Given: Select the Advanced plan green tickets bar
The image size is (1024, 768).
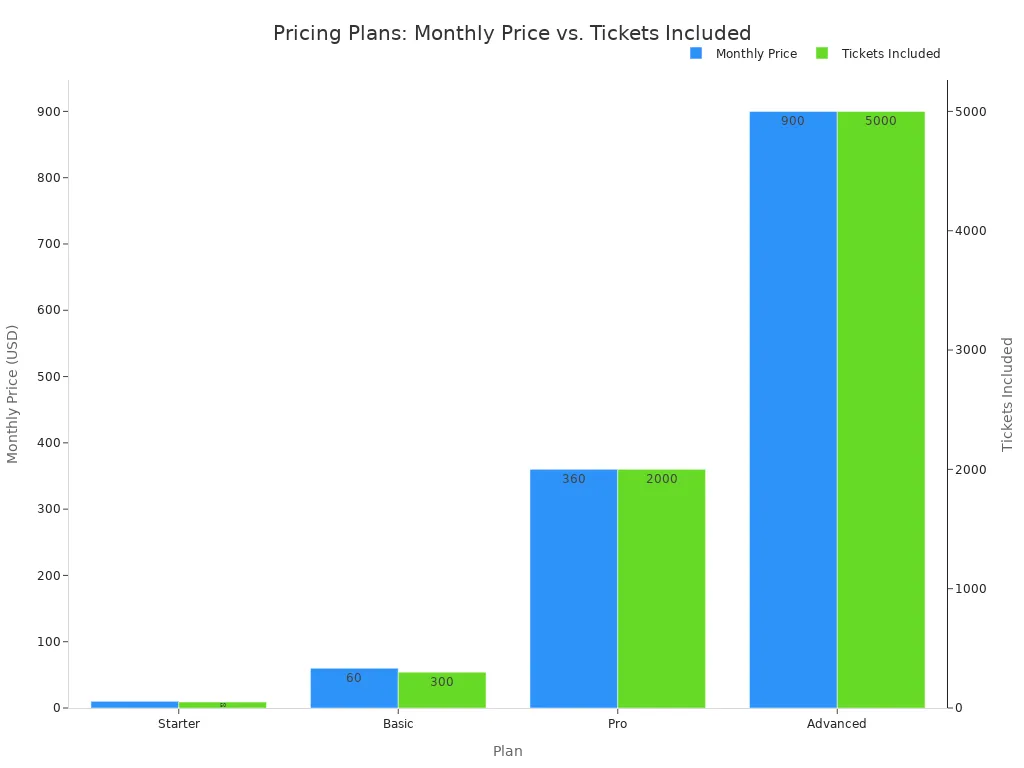Looking at the screenshot, I should [881, 410].
